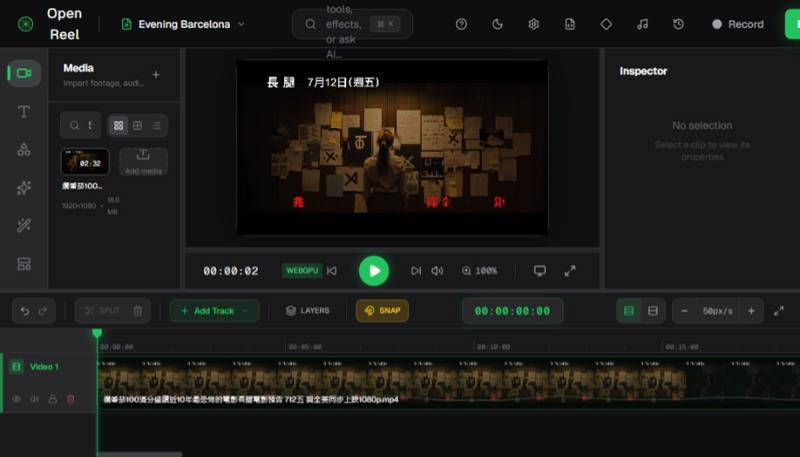Viewport: 800px width, 457px height.
Task: Open the sparkle Effects tab
Action: [24, 188]
